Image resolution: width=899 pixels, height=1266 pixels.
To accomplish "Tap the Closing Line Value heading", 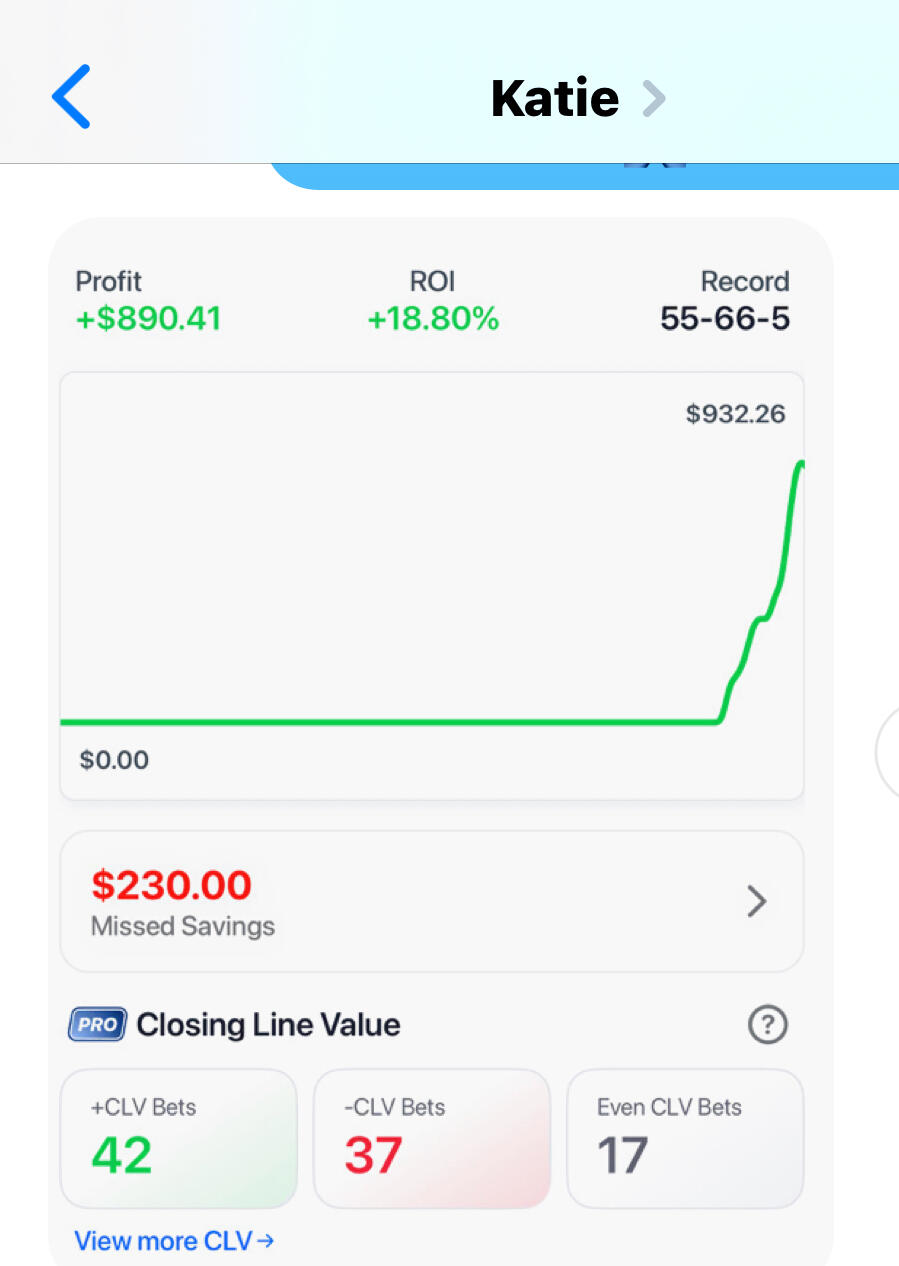I will [x=268, y=1025].
